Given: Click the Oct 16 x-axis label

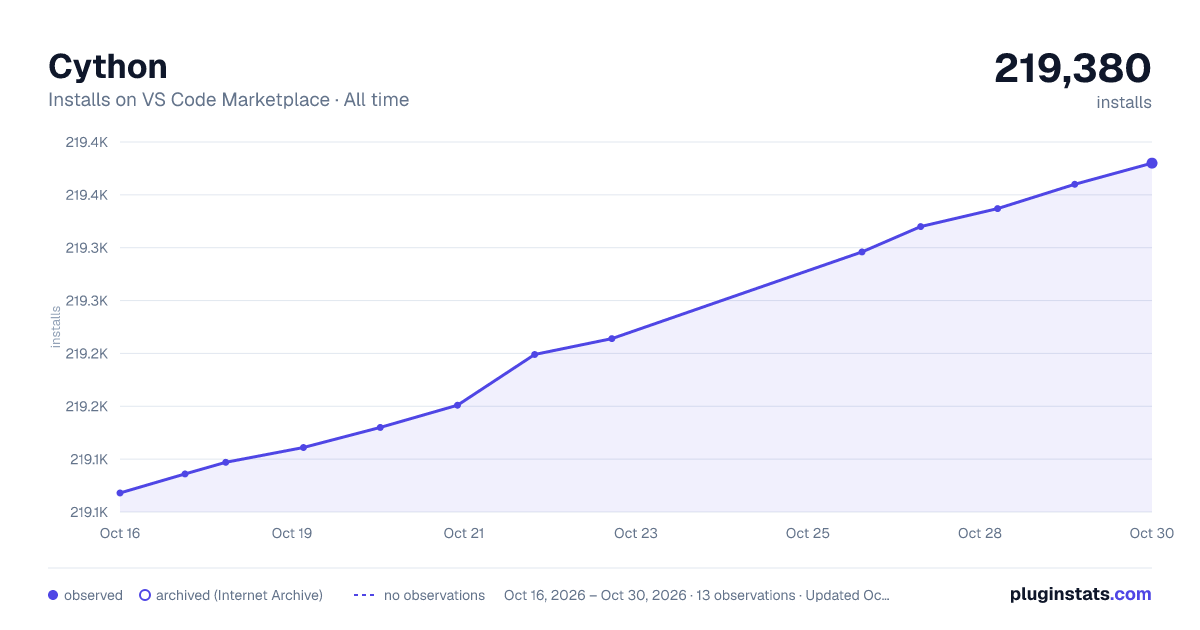Looking at the screenshot, I should [x=120, y=533].
